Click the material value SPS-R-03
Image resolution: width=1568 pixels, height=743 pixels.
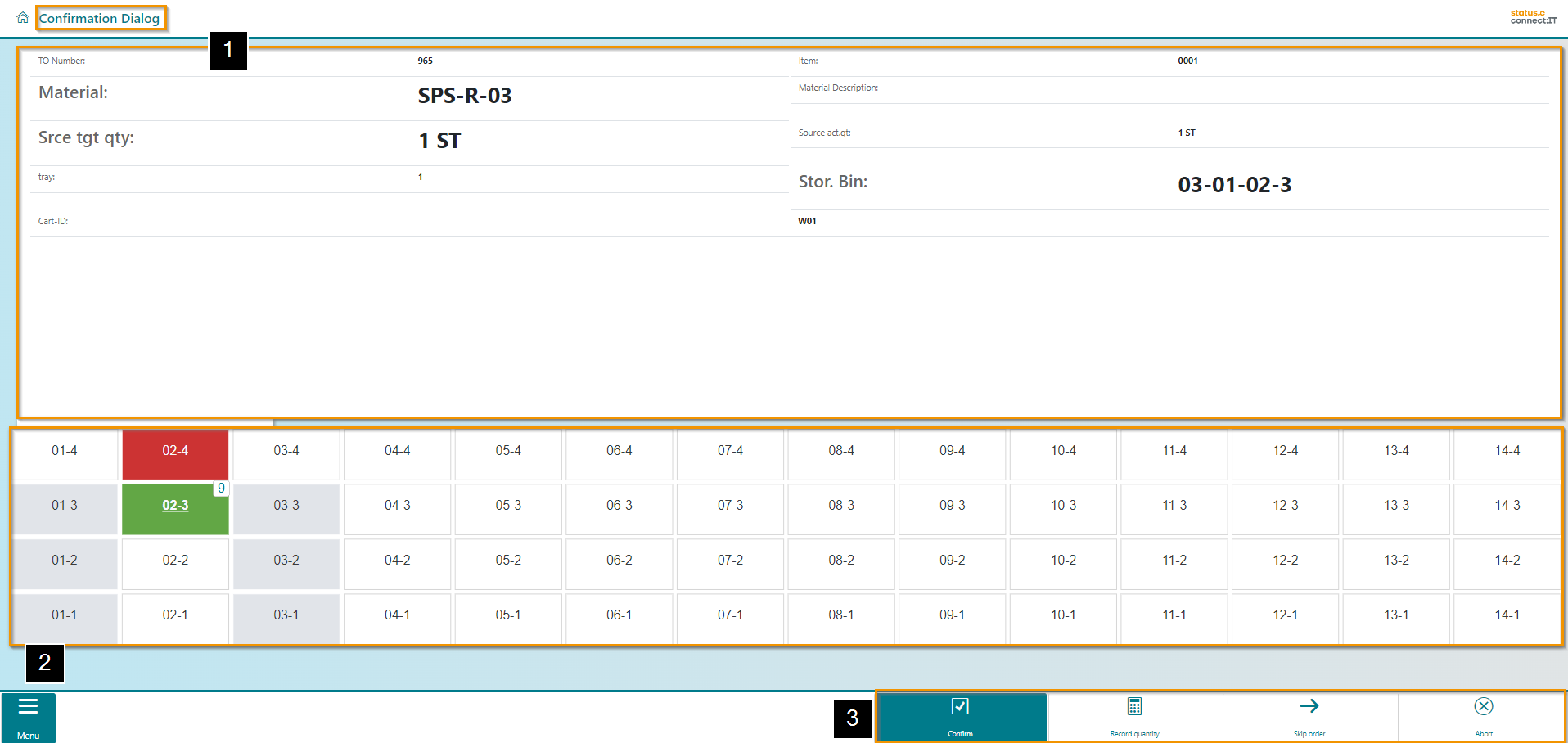464,96
